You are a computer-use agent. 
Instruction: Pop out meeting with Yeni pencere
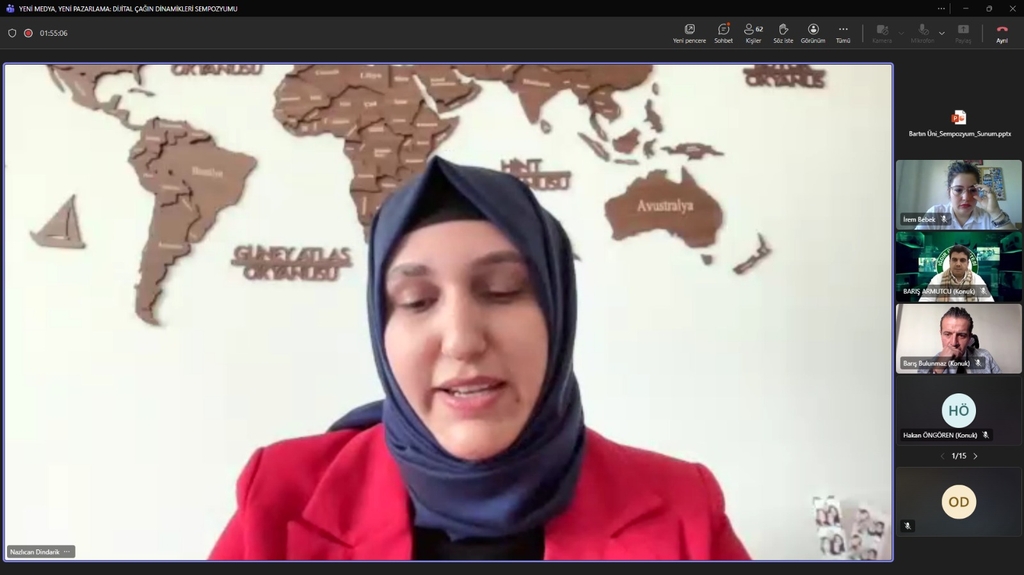coord(689,33)
